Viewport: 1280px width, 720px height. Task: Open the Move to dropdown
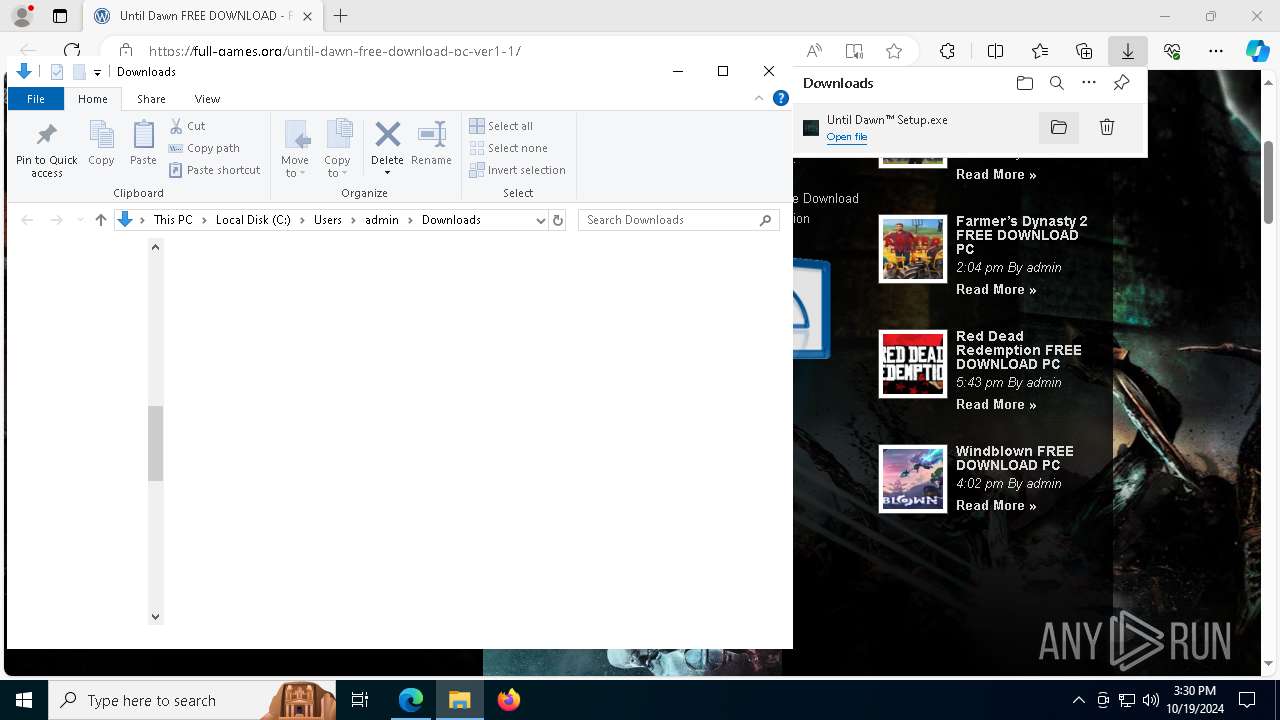pos(295,149)
